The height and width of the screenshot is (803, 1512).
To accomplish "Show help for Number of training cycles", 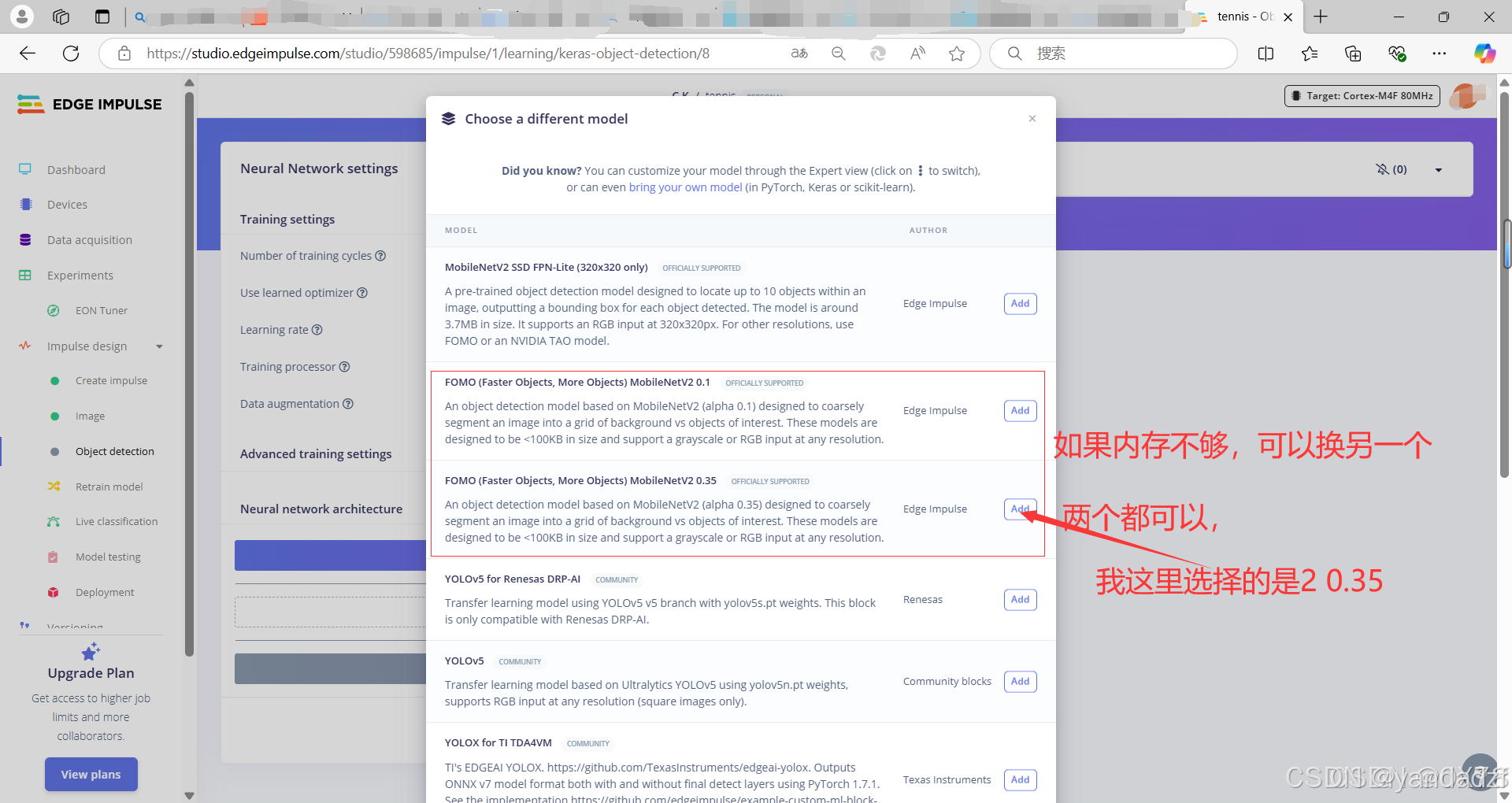I will pyautogui.click(x=380, y=256).
